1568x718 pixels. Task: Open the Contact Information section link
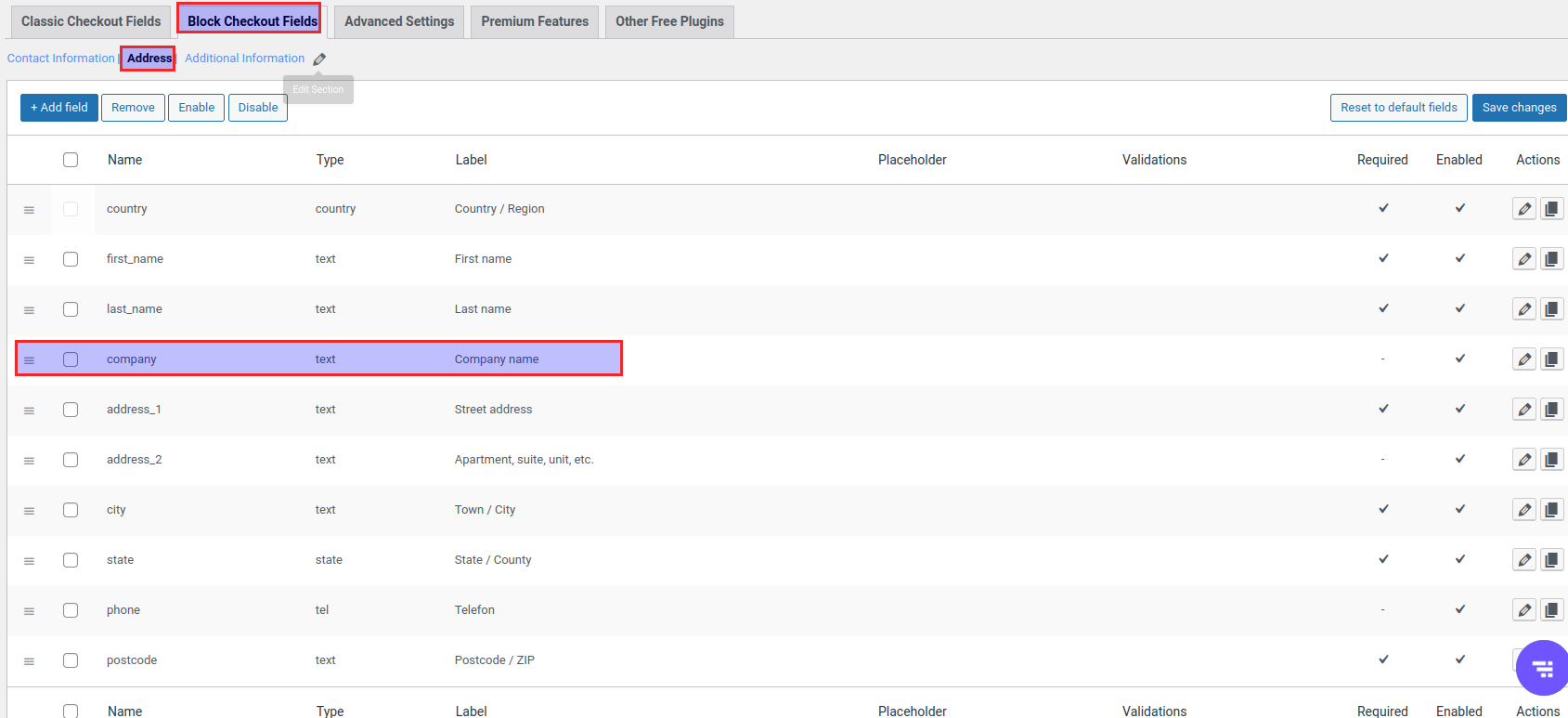tap(61, 59)
